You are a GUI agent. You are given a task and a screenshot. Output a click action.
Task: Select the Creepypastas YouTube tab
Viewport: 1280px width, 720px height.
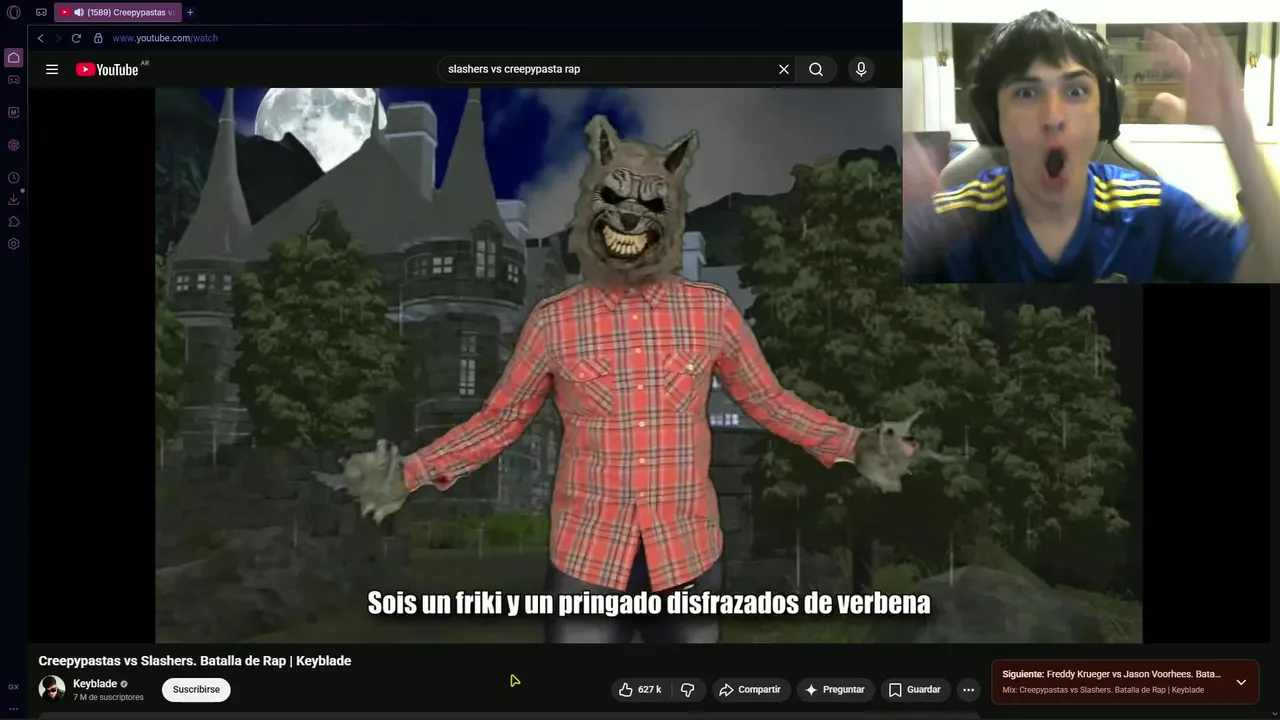click(117, 13)
